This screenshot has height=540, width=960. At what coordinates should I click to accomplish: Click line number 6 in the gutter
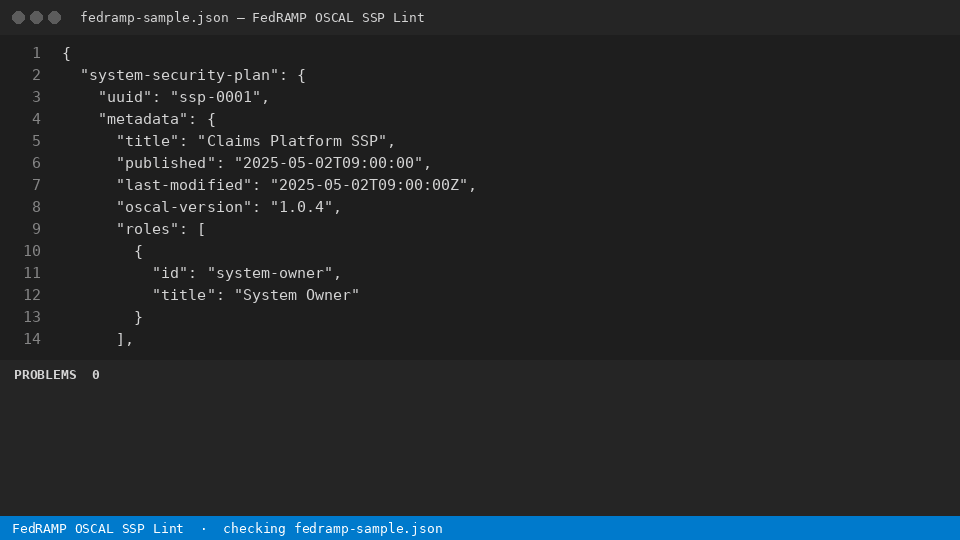click(x=37, y=163)
